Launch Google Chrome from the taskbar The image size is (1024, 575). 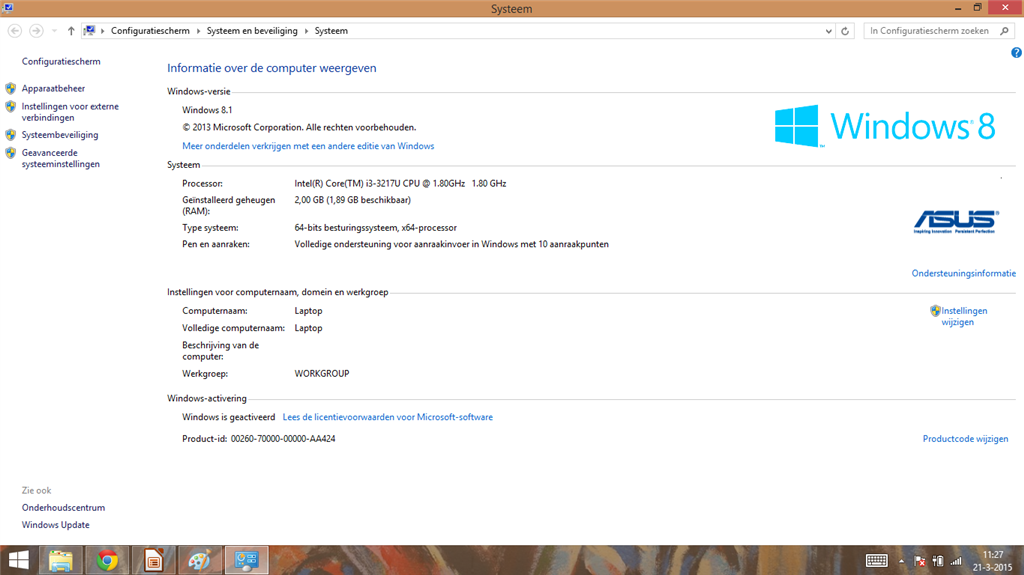point(107,560)
